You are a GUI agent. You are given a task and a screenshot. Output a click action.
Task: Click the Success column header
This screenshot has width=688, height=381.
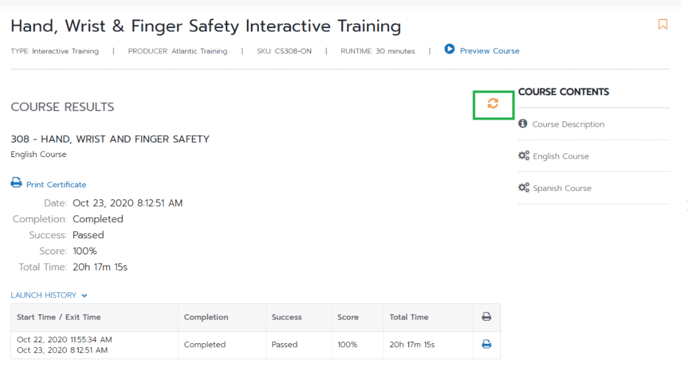click(x=287, y=317)
